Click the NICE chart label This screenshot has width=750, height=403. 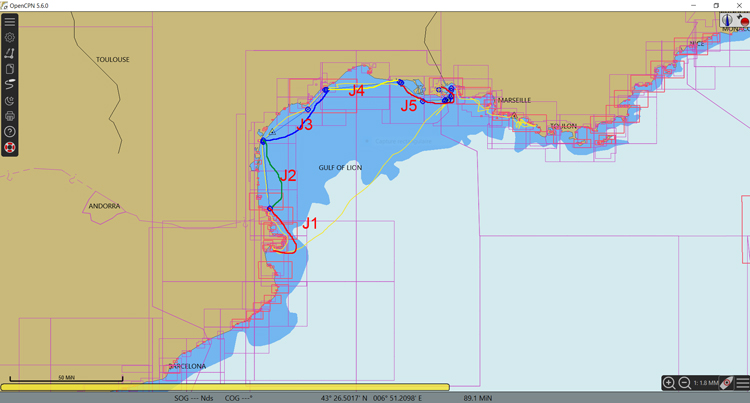coord(696,44)
